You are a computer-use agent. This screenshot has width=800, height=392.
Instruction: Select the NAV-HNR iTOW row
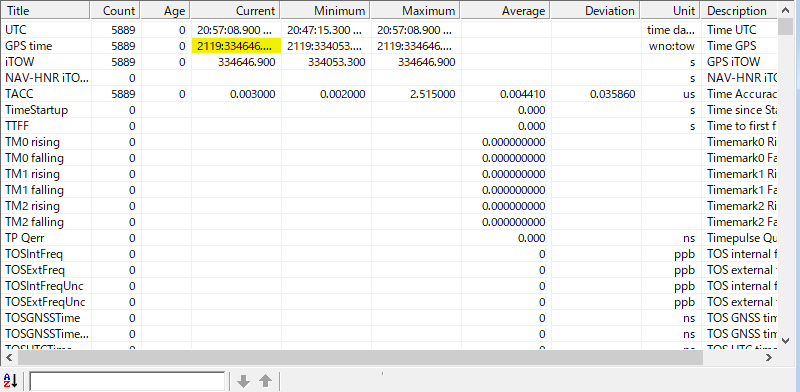click(x=389, y=78)
